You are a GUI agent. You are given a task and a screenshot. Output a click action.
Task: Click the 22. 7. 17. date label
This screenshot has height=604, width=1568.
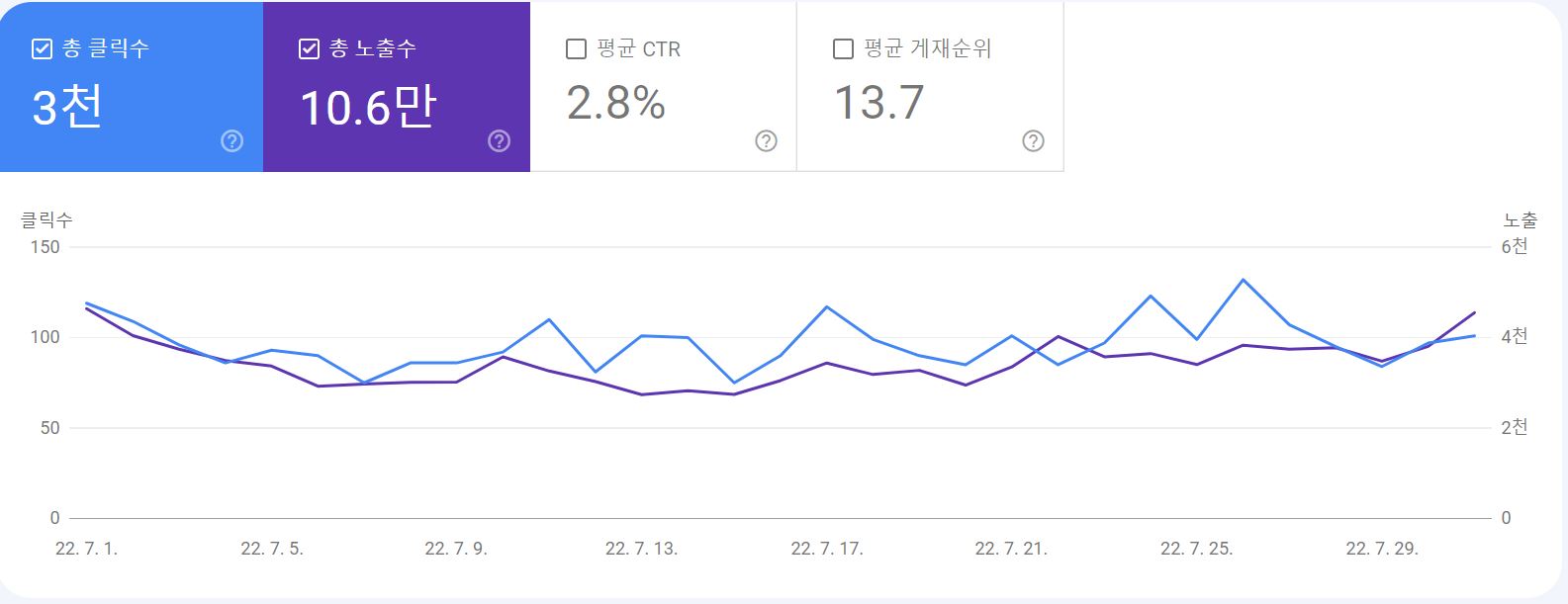tap(827, 549)
